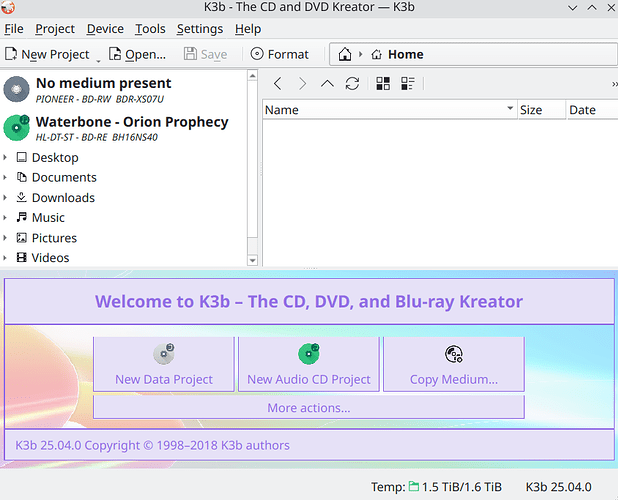Viewport: 618px width, 500px height.
Task: Switch to details list view mode
Action: tap(408, 84)
